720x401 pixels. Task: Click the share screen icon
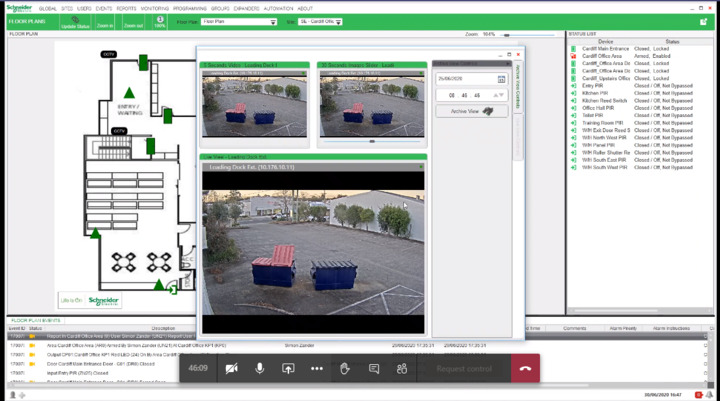(x=288, y=368)
